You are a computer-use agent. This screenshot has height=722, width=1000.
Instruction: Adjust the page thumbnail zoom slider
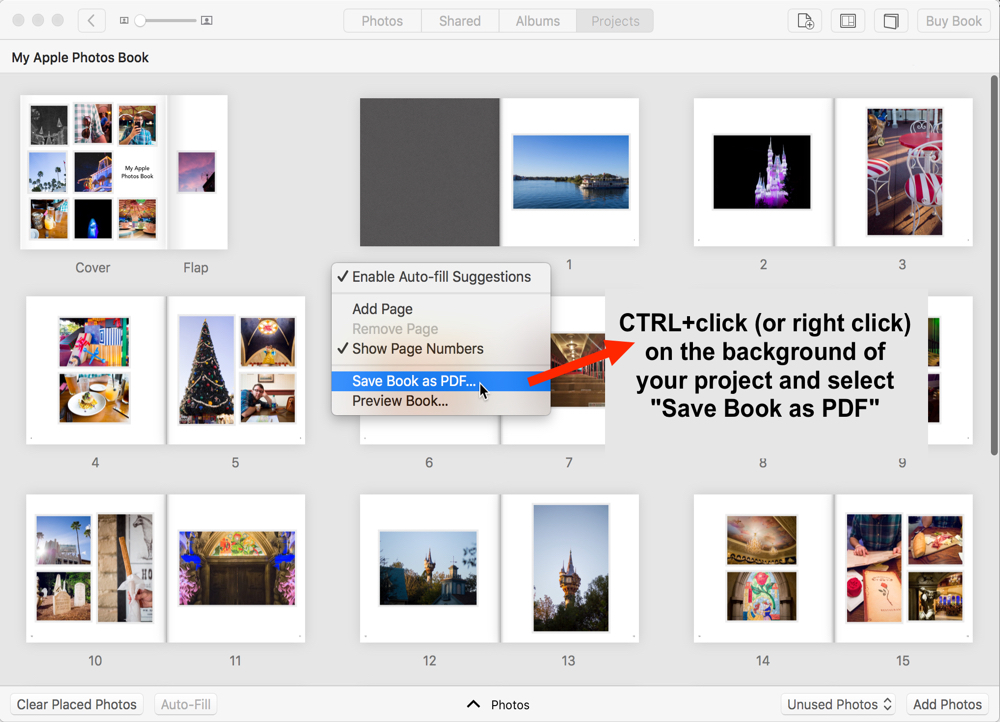(x=142, y=20)
